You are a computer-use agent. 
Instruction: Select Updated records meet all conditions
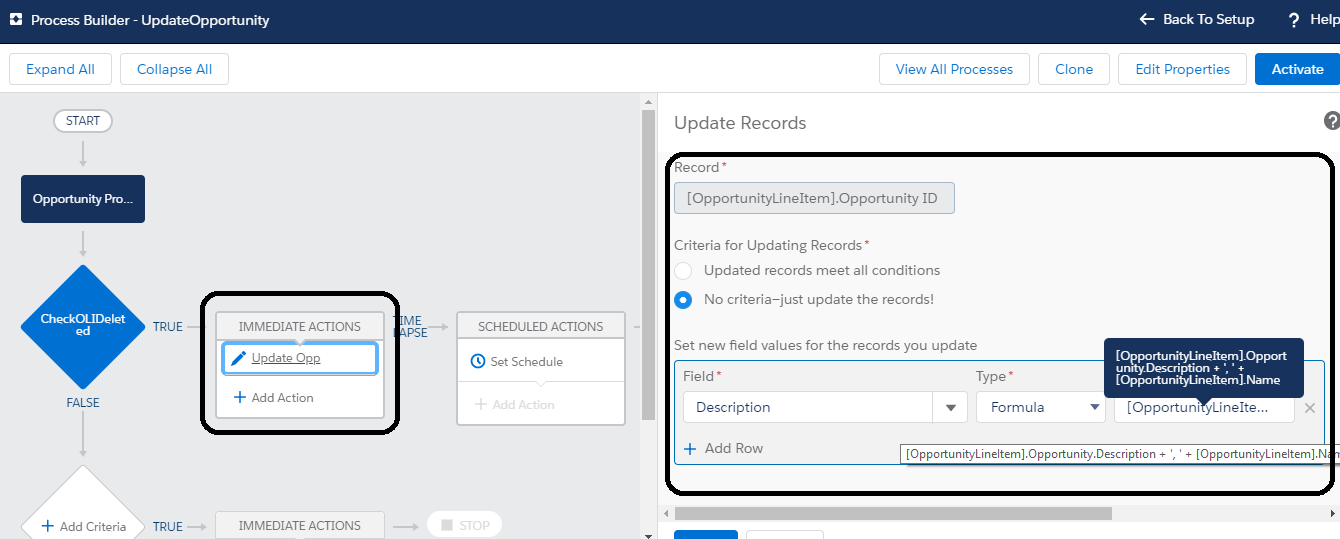pos(683,270)
